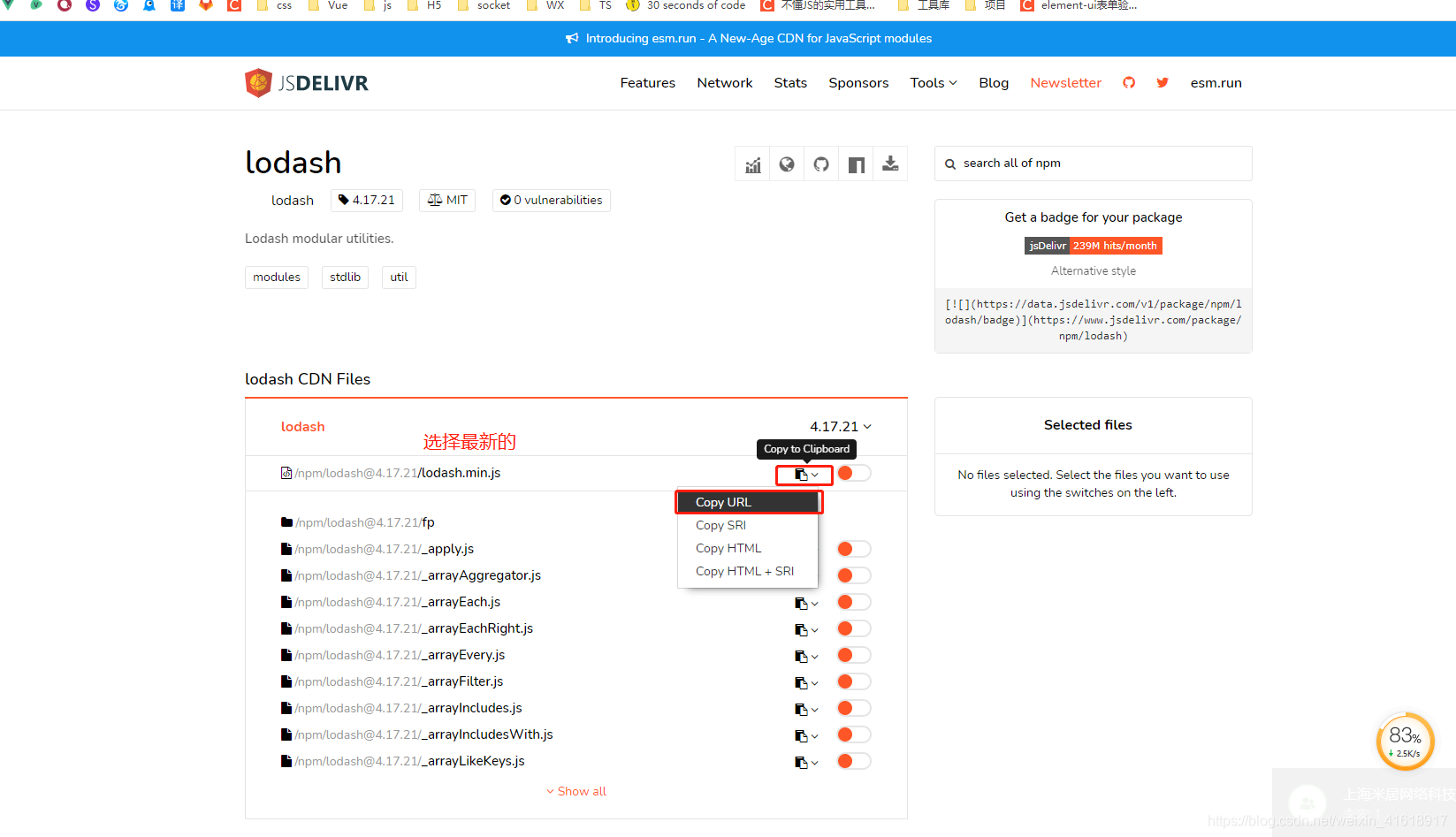Screen dimensions: 1456x837
Task: Expand Show all files list
Action: pyautogui.click(x=576, y=791)
